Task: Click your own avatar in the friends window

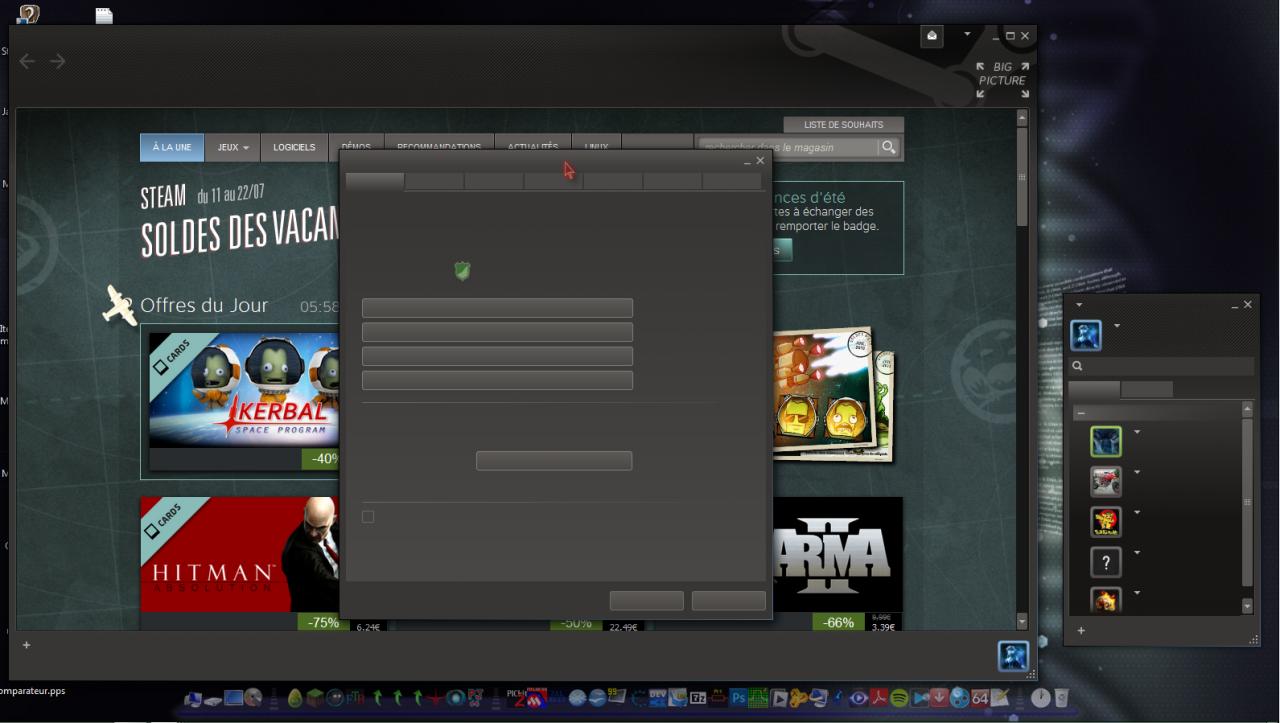Action: pyautogui.click(x=1086, y=336)
